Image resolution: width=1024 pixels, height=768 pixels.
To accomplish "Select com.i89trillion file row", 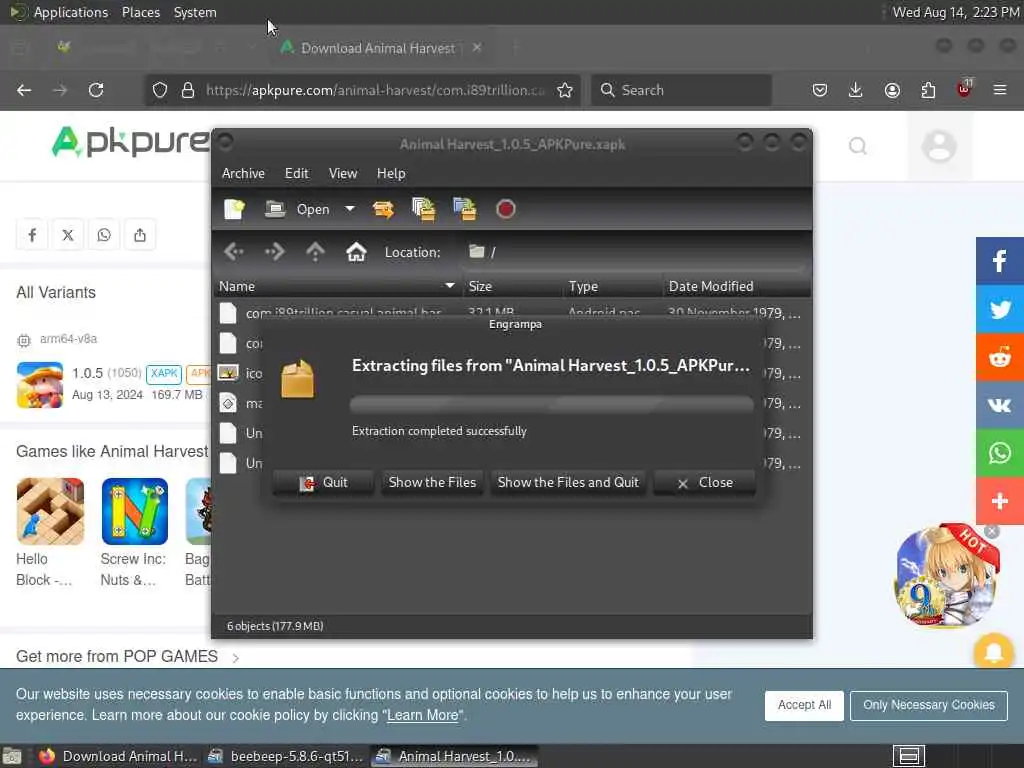I will (512, 313).
